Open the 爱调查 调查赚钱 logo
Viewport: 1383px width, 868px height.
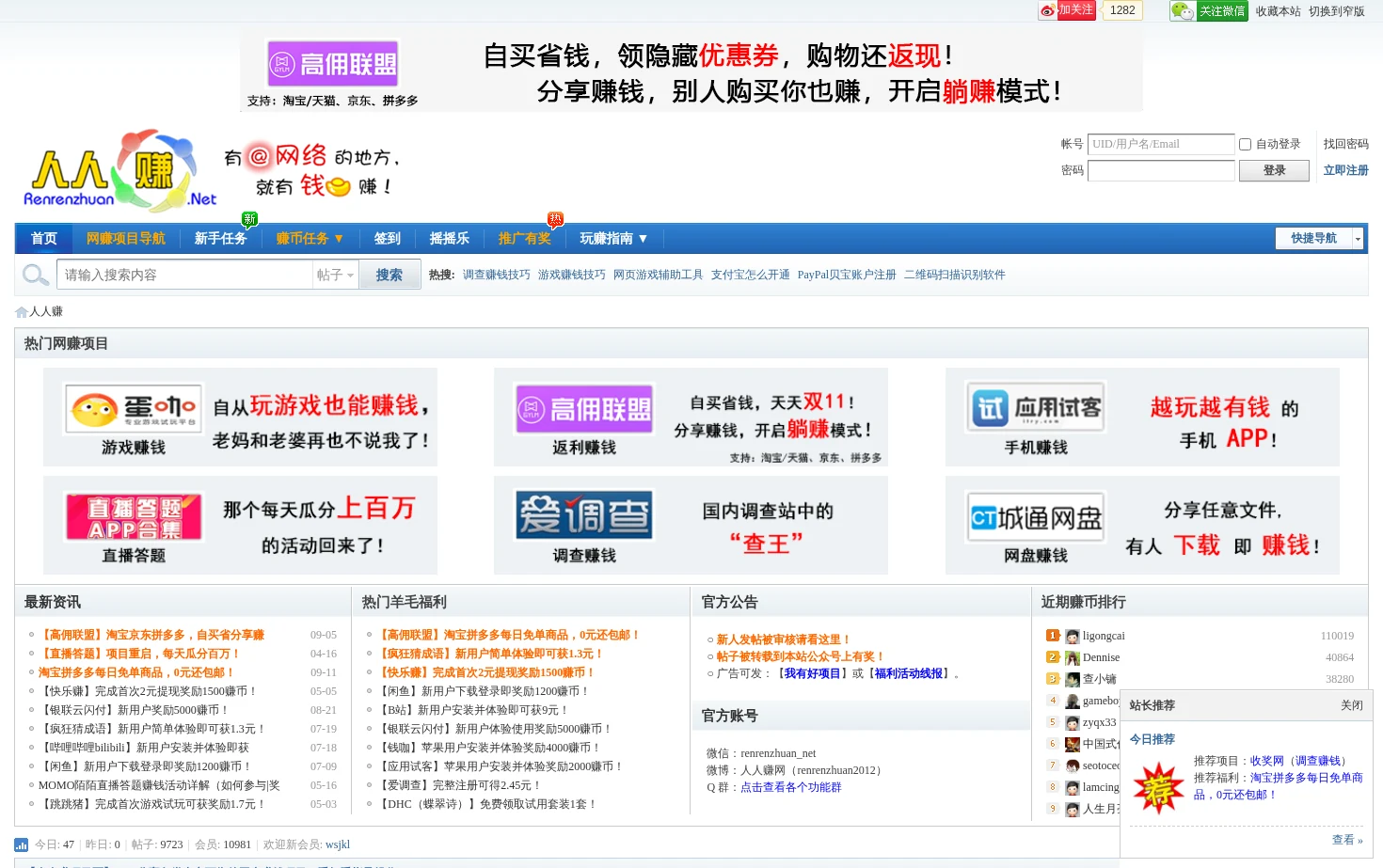click(x=584, y=515)
